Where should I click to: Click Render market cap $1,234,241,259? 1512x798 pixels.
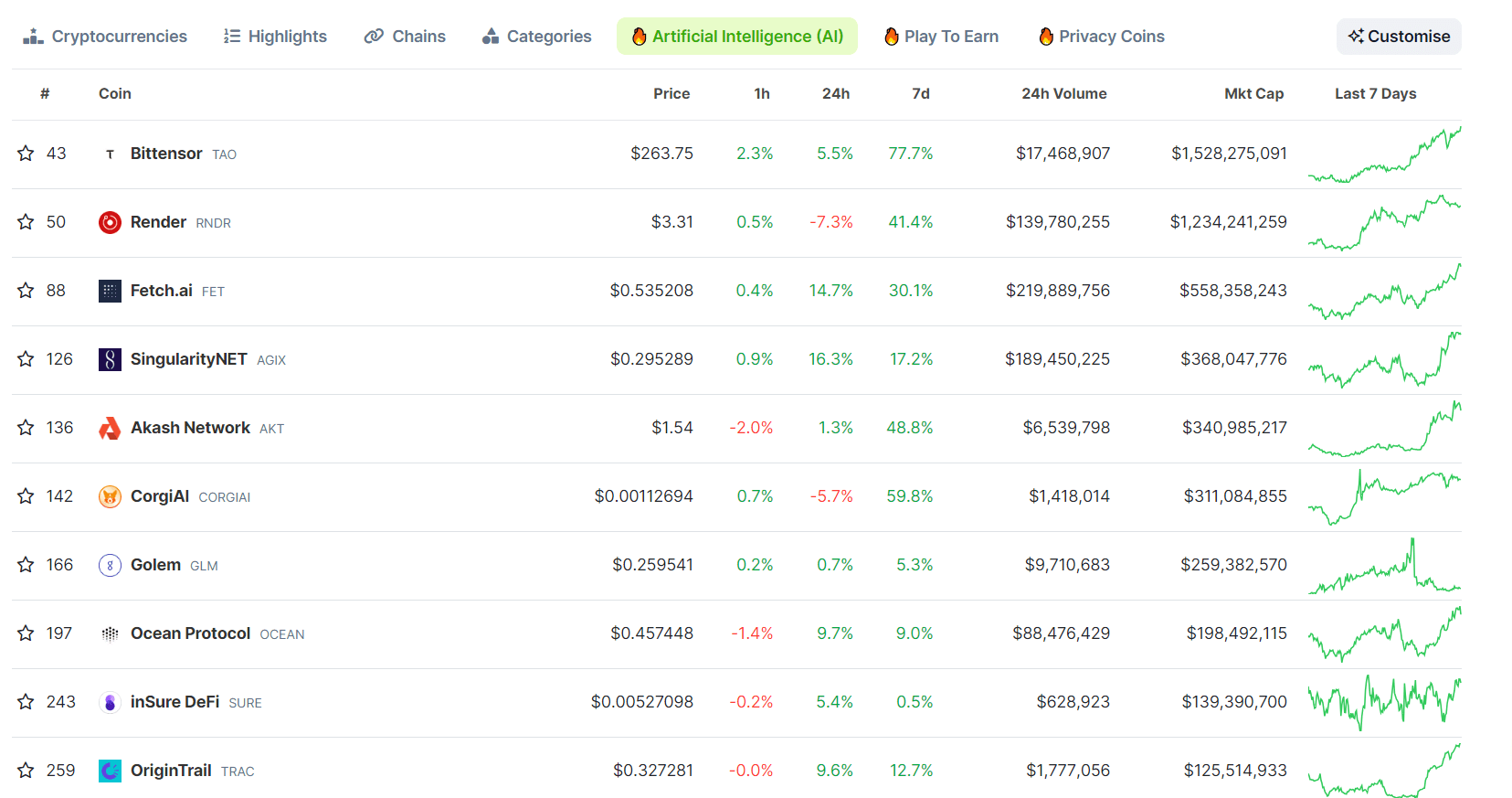[1229, 222]
